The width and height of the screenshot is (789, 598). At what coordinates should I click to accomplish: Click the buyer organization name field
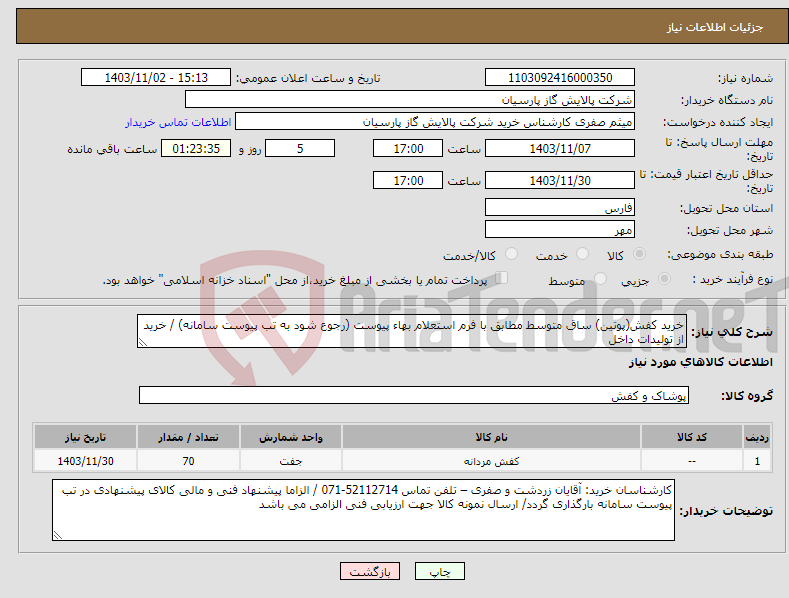click(x=410, y=99)
